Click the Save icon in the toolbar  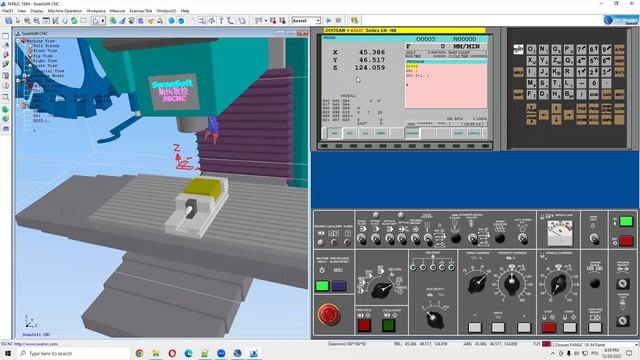coord(8,20)
